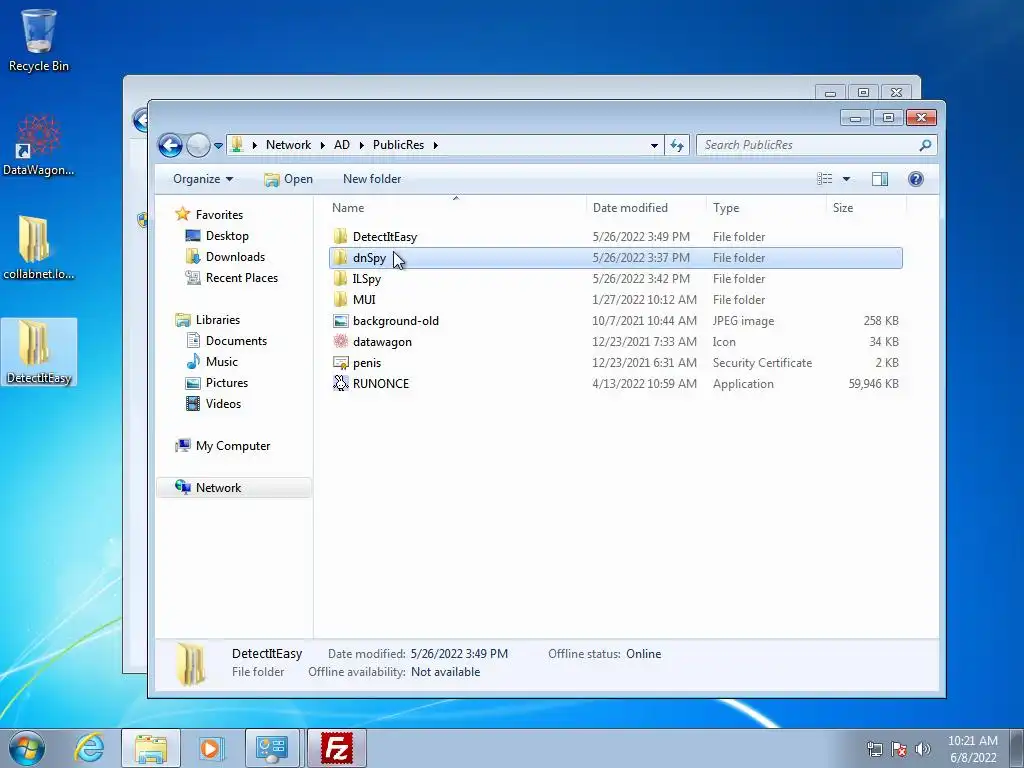Select the DataWagon desktop shortcut
This screenshot has height=768, width=1024.
pyautogui.click(x=39, y=145)
